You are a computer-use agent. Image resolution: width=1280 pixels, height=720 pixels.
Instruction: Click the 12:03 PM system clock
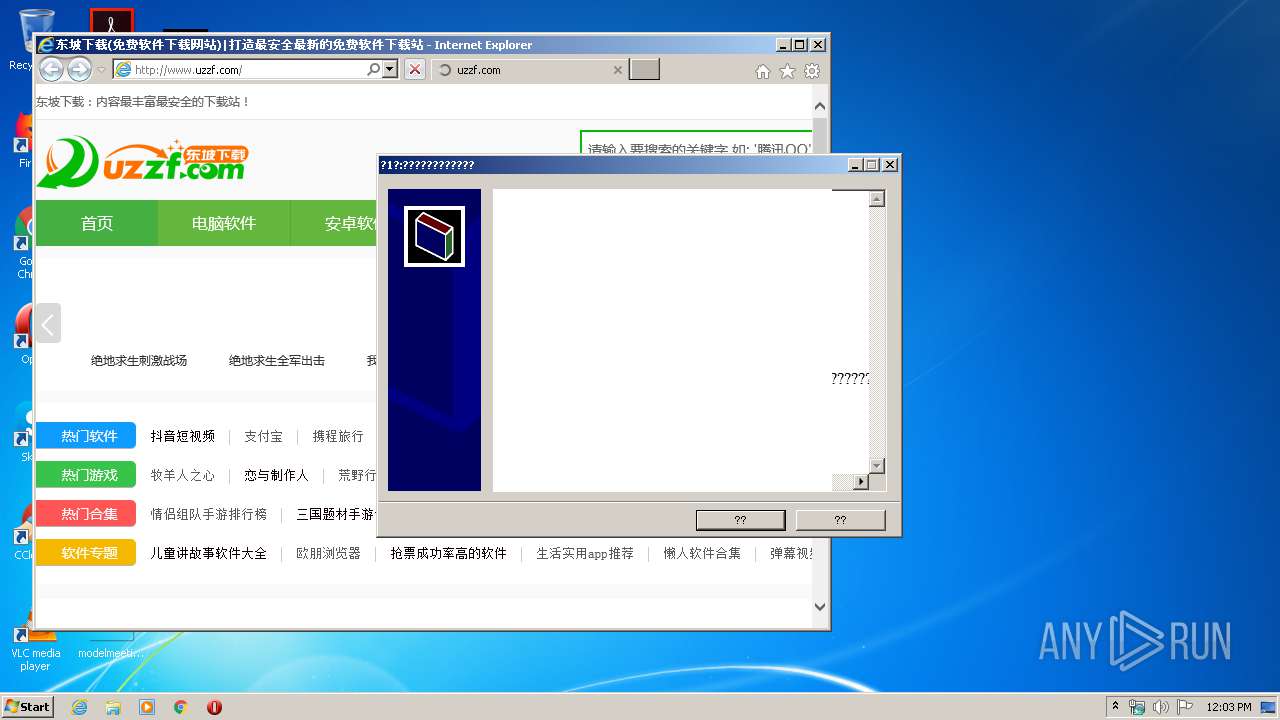click(1229, 707)
